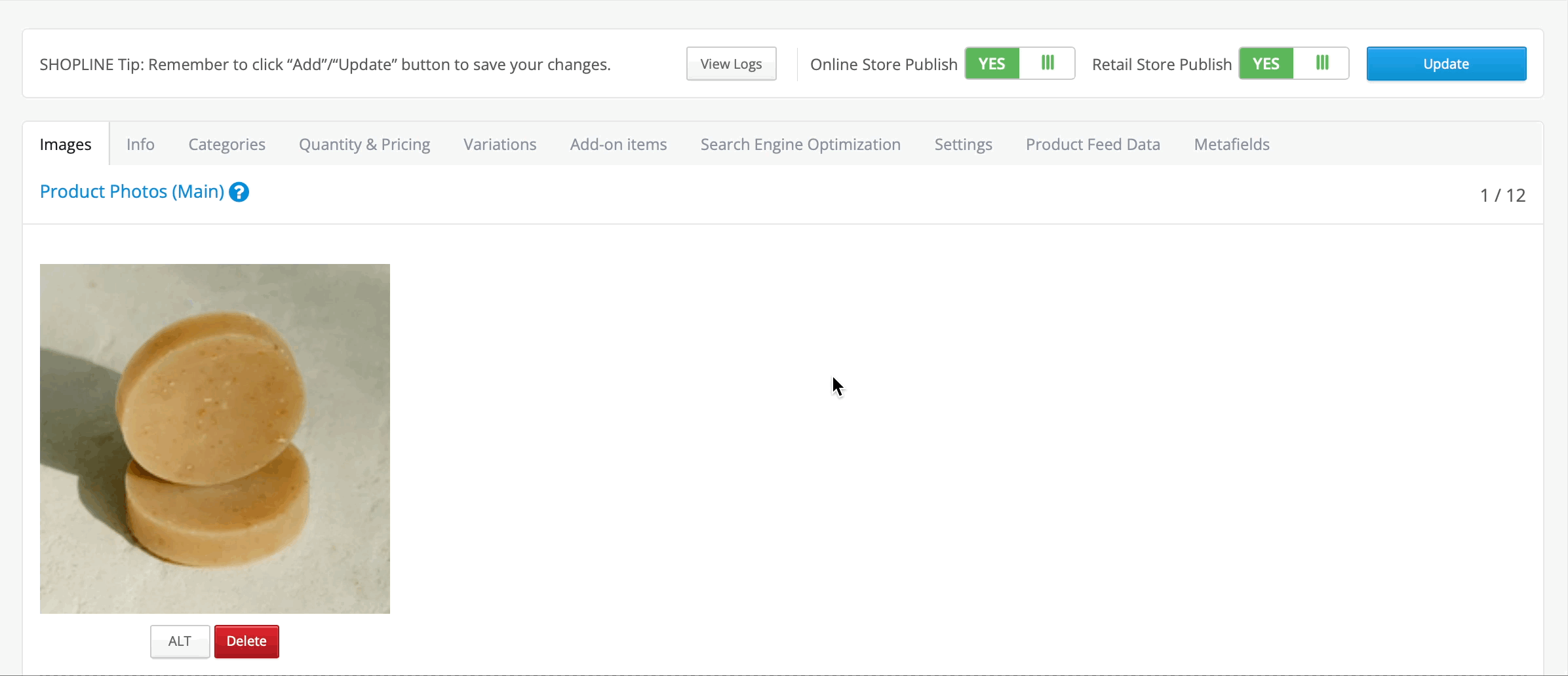
Task: Click the Online Store Publish label
Action: click(x=884, y=64)
